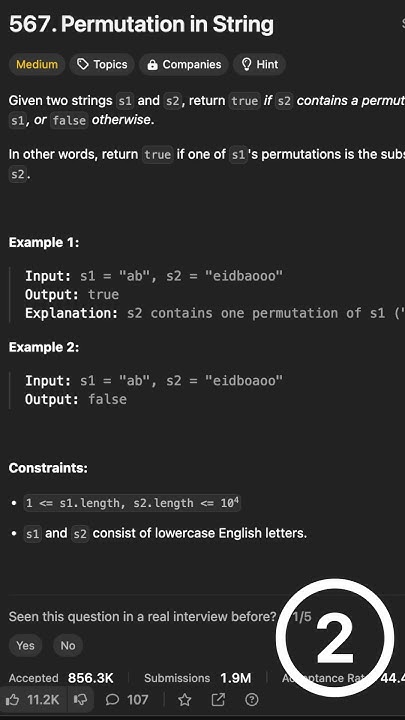405x720 pixels.
Task: Star this problem as a favorite
Action: tap(185, 700)
